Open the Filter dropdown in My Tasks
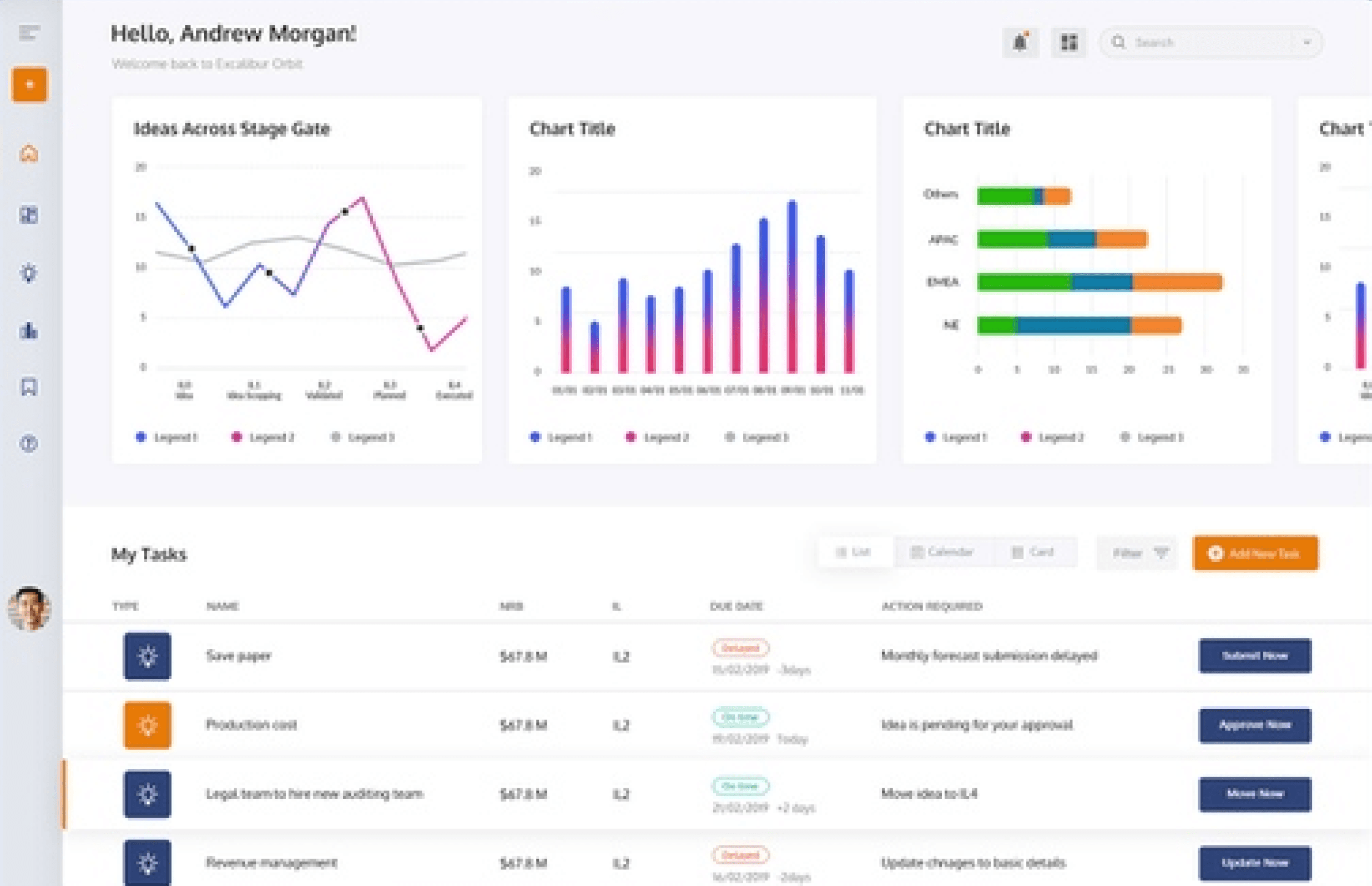 [x=1137, y=553]
